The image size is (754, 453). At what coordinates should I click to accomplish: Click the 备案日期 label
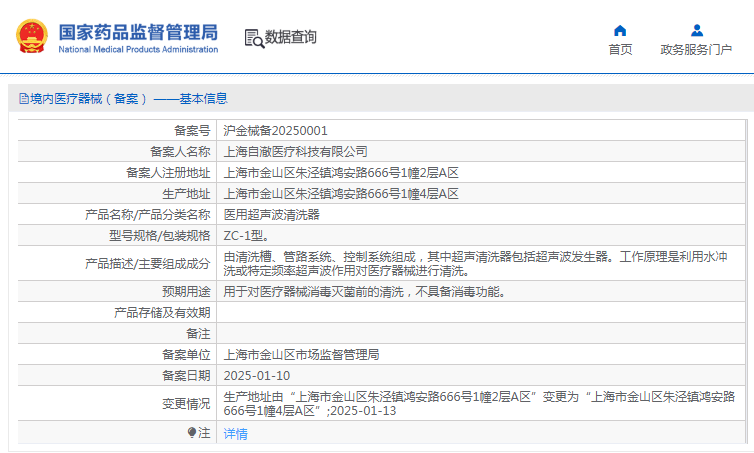coord(187,376)
